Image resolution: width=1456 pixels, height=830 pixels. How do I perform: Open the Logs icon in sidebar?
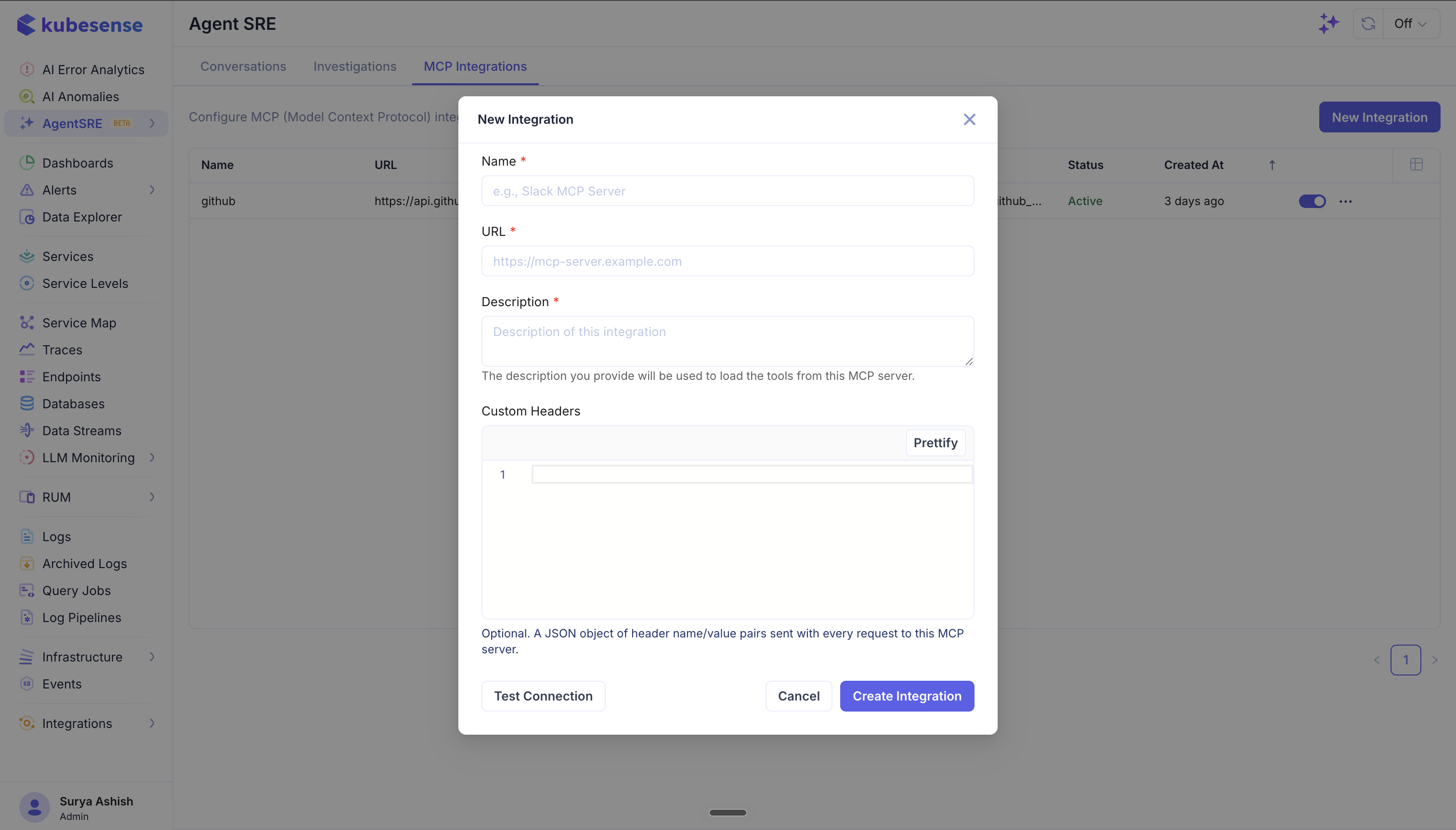pyautogui.click(x=27, y=536)
